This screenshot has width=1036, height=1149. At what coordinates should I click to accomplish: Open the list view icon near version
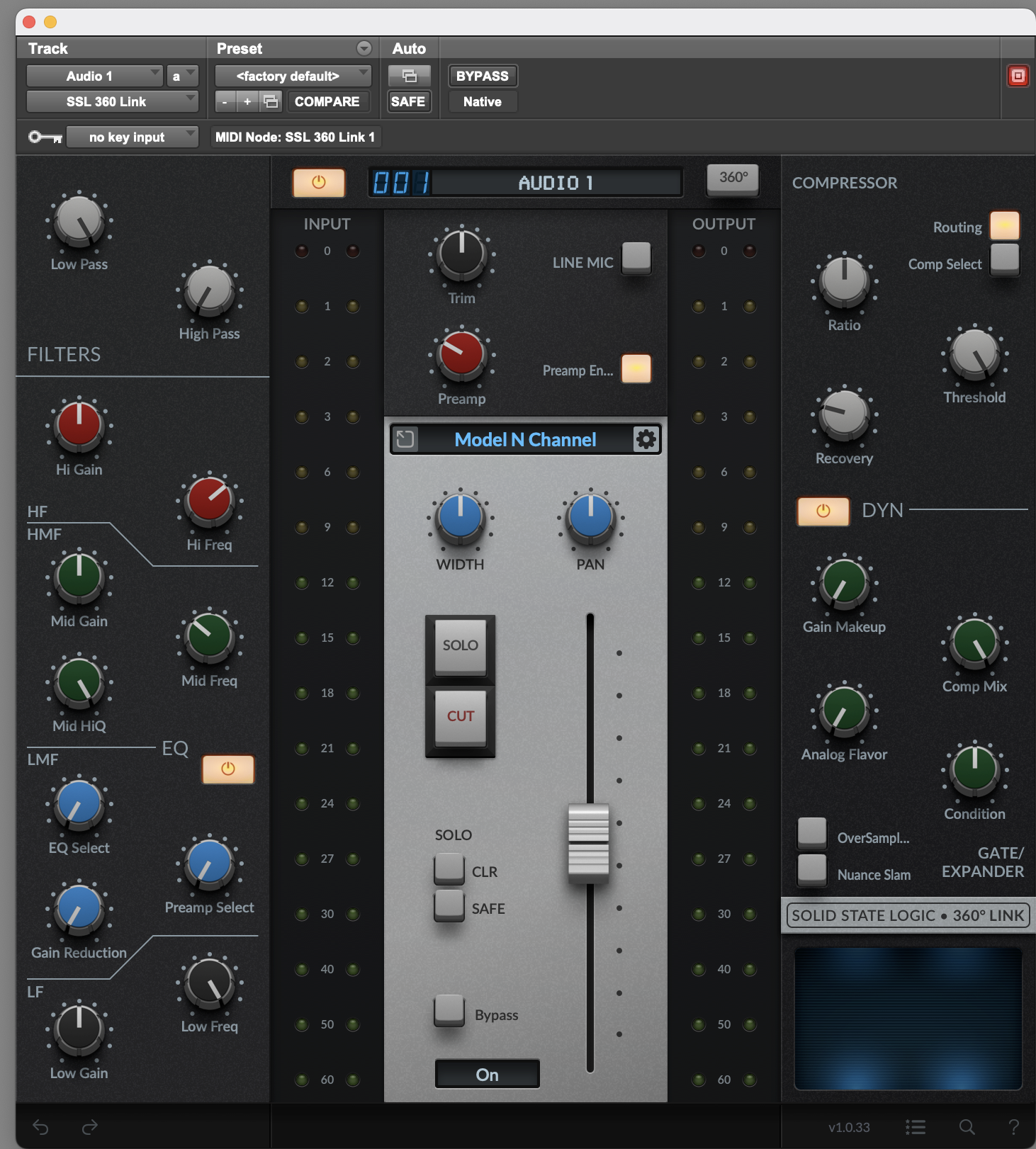tap(916, 1126)
